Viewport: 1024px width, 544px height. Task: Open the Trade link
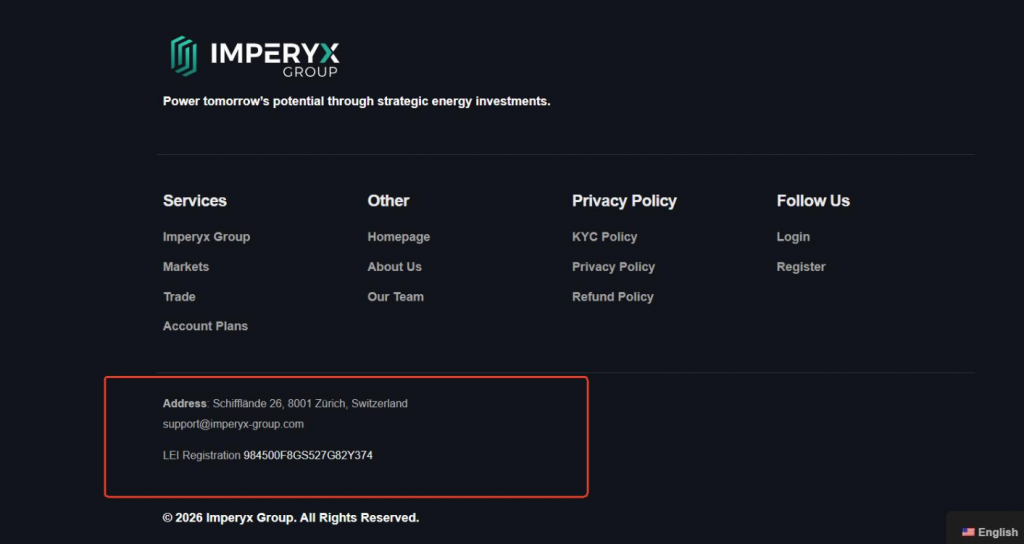coord(179,296)
